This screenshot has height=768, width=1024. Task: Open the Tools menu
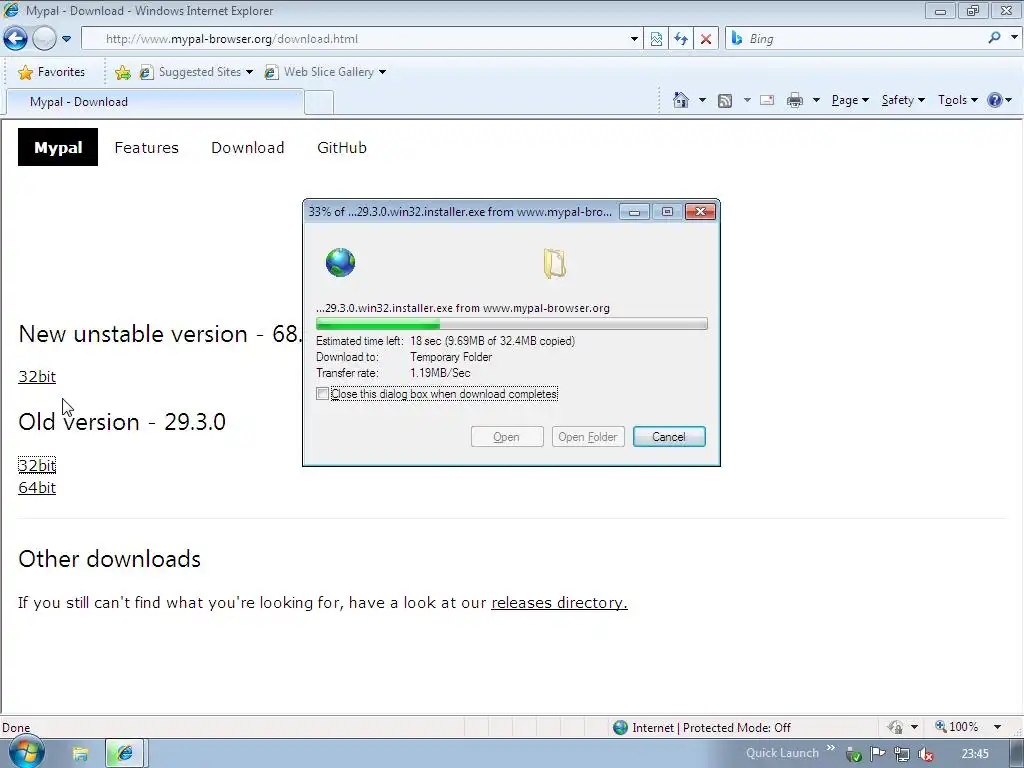coord(957,100)
